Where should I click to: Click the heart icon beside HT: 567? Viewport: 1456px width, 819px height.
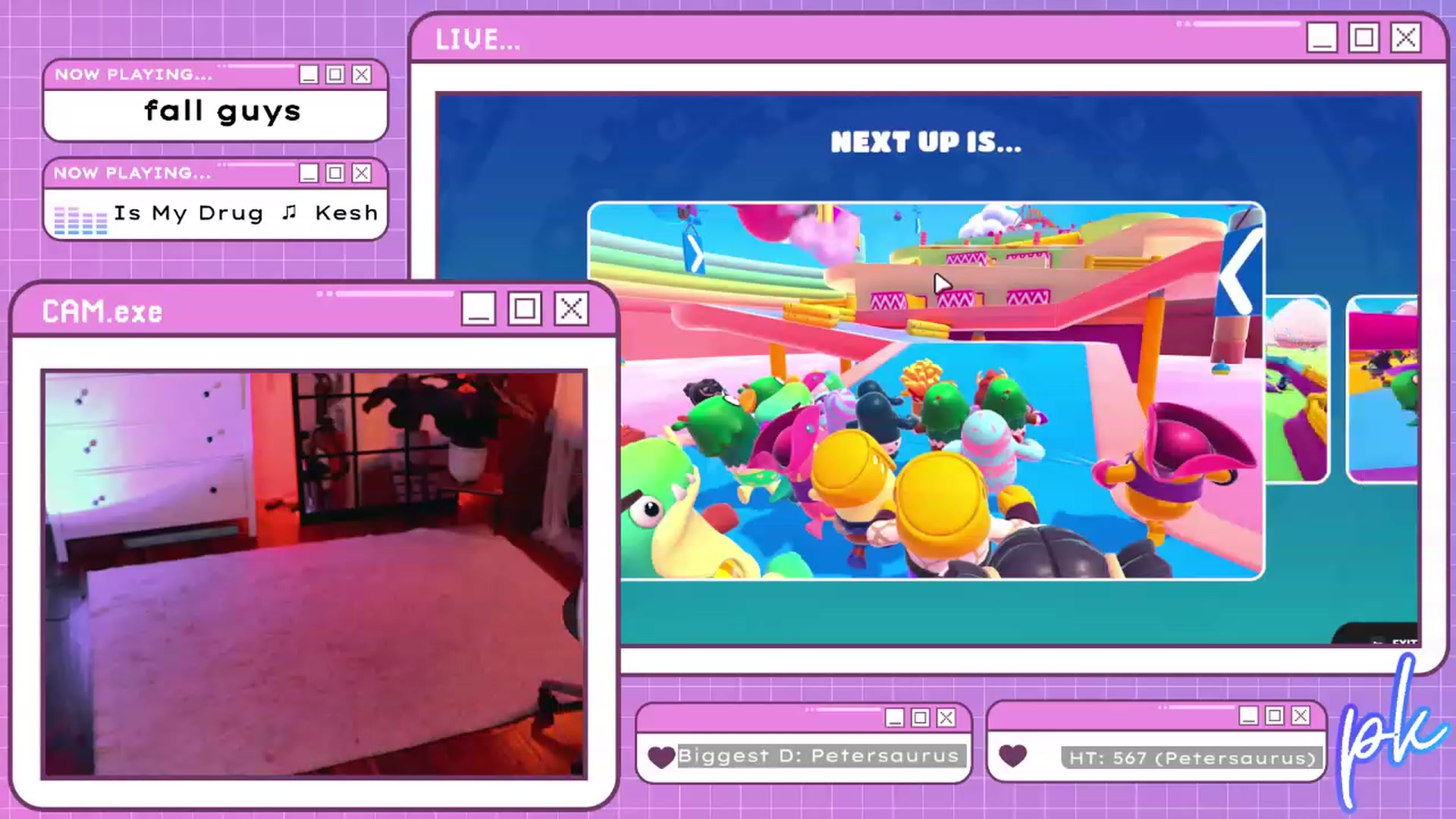[x=1012, y=755]
